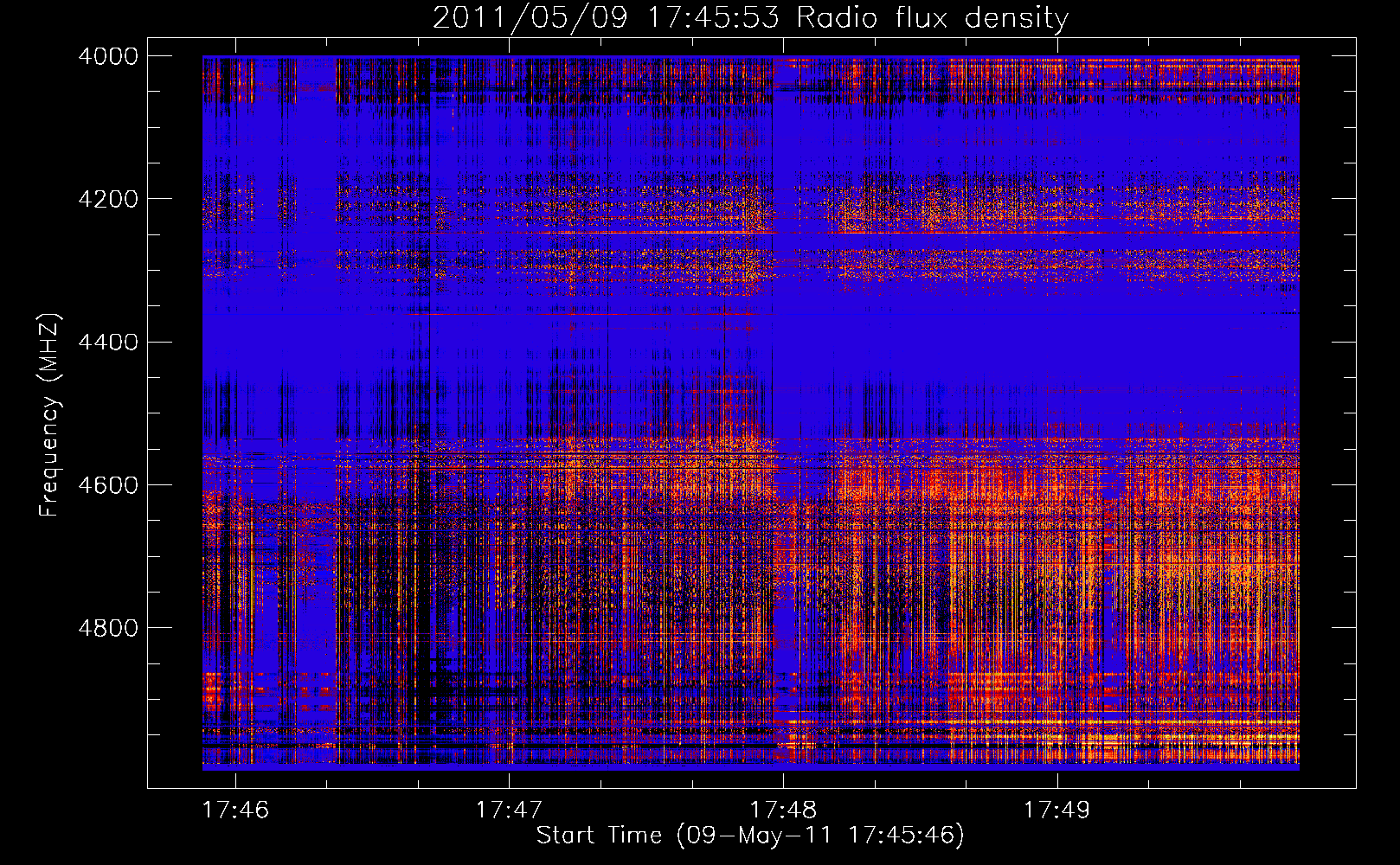Click the 4400 frequency tick label
Viewport: 1400px width, 865px height.
coord(108,342)
